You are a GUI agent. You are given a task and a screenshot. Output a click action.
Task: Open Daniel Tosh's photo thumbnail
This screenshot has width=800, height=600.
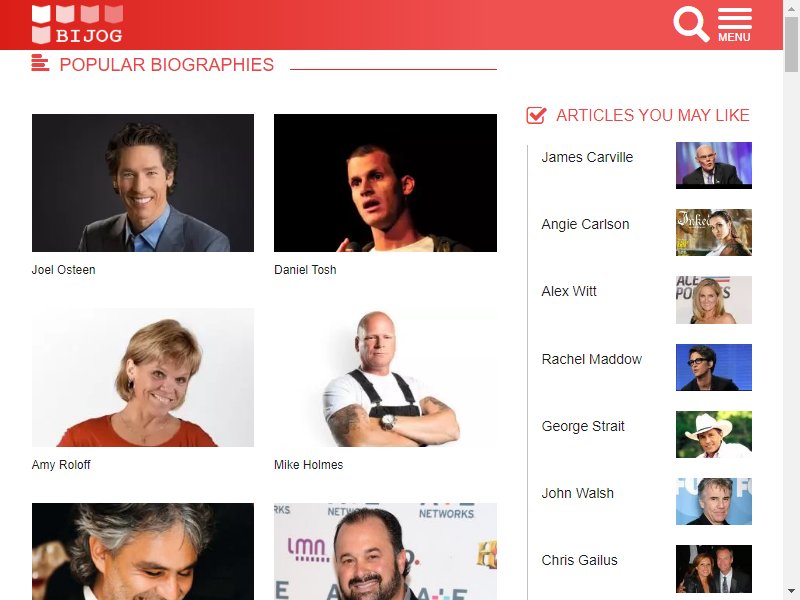coord(385,183)
